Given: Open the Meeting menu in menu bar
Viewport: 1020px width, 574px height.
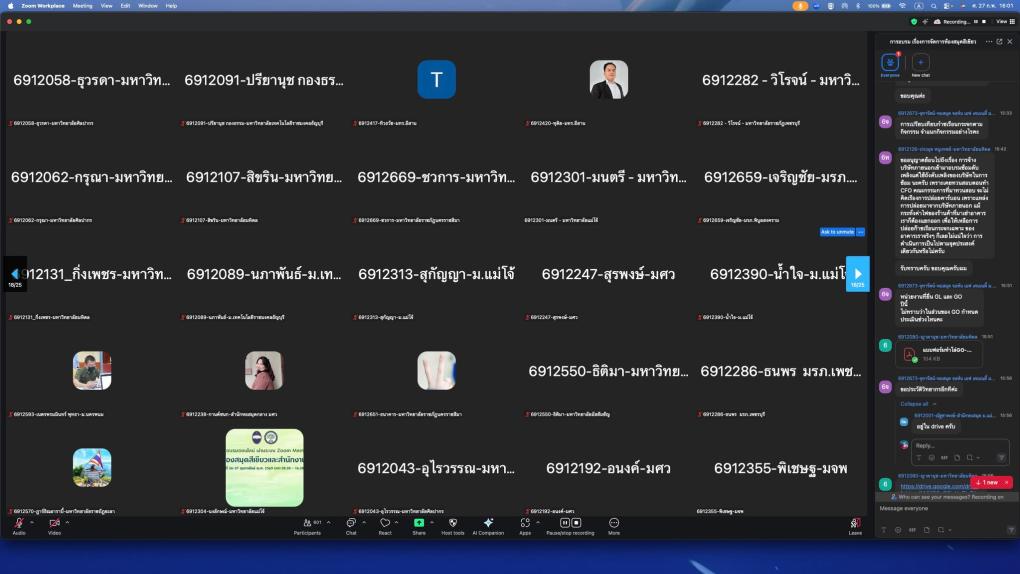Looking at the screenshot, I should [x=82, y=5].
